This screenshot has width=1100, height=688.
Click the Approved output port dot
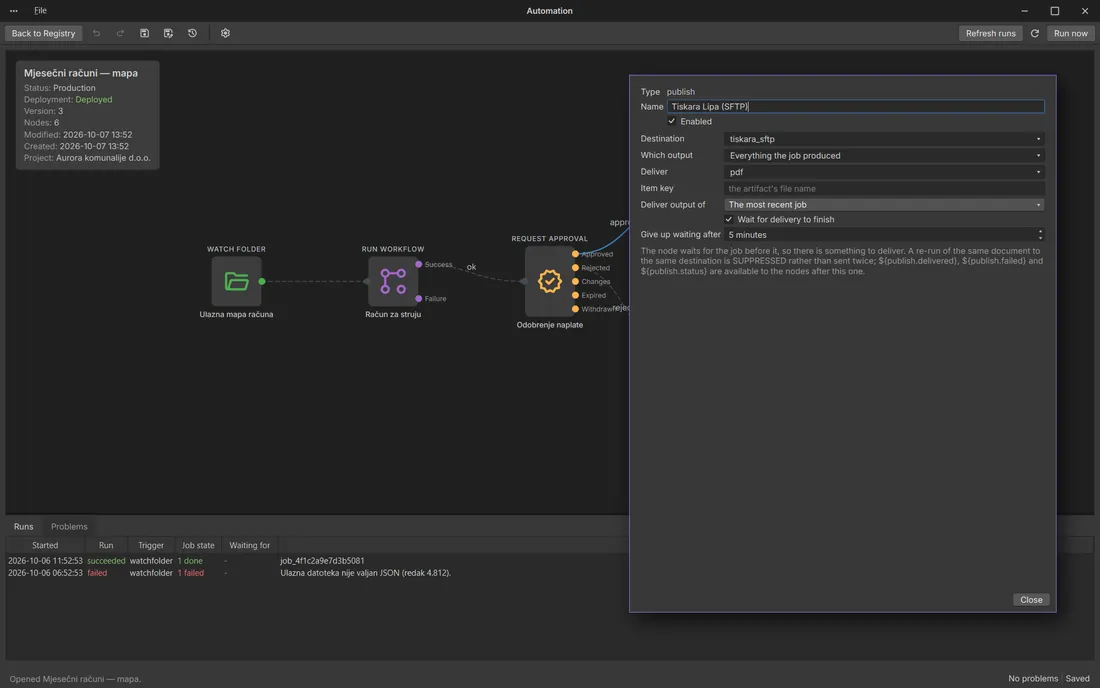[x=575, y=254]
